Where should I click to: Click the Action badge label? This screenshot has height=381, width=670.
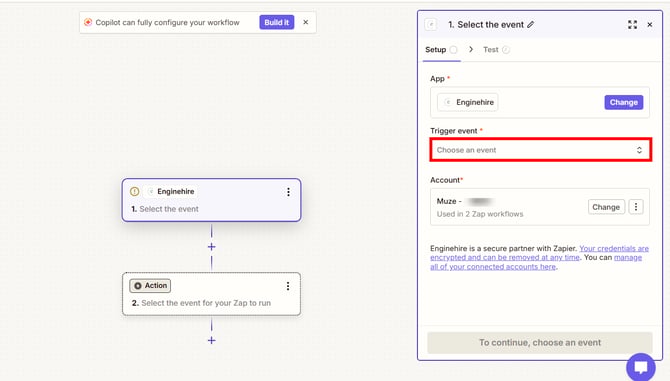coord(150,285)
